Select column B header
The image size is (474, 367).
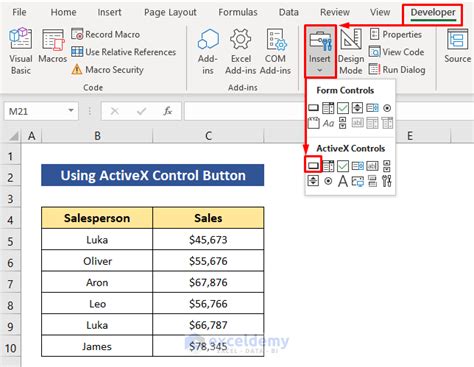coord(97,136)
